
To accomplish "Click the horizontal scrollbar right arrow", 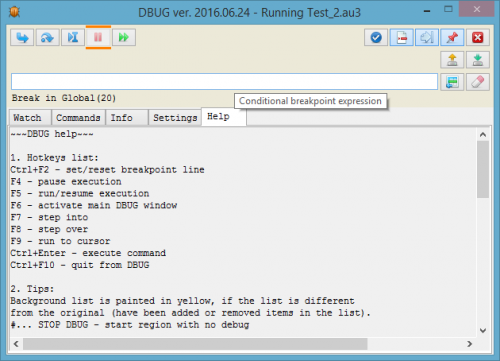I will point(470,344).
